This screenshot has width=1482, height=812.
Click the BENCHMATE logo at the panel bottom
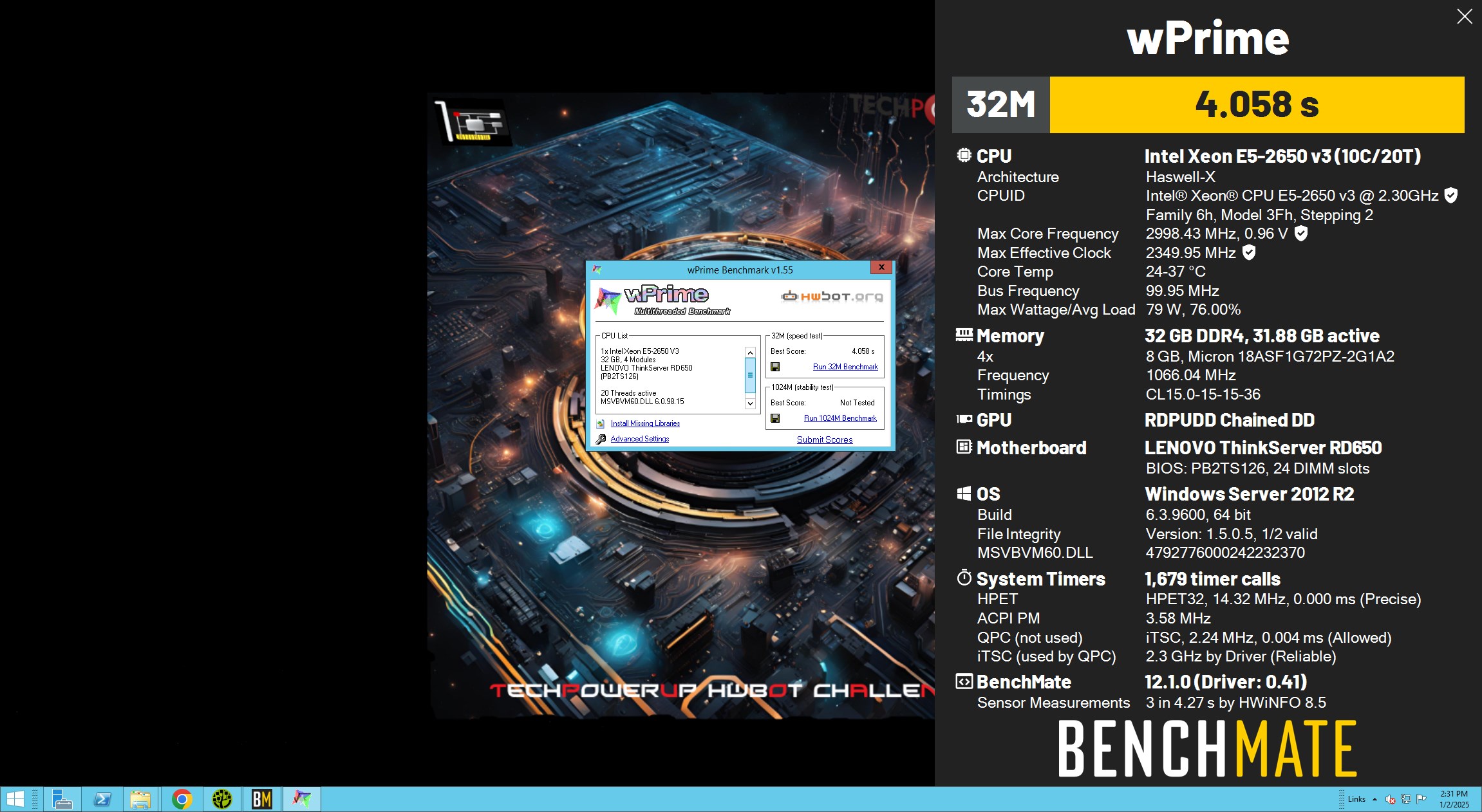point(1208,748)
